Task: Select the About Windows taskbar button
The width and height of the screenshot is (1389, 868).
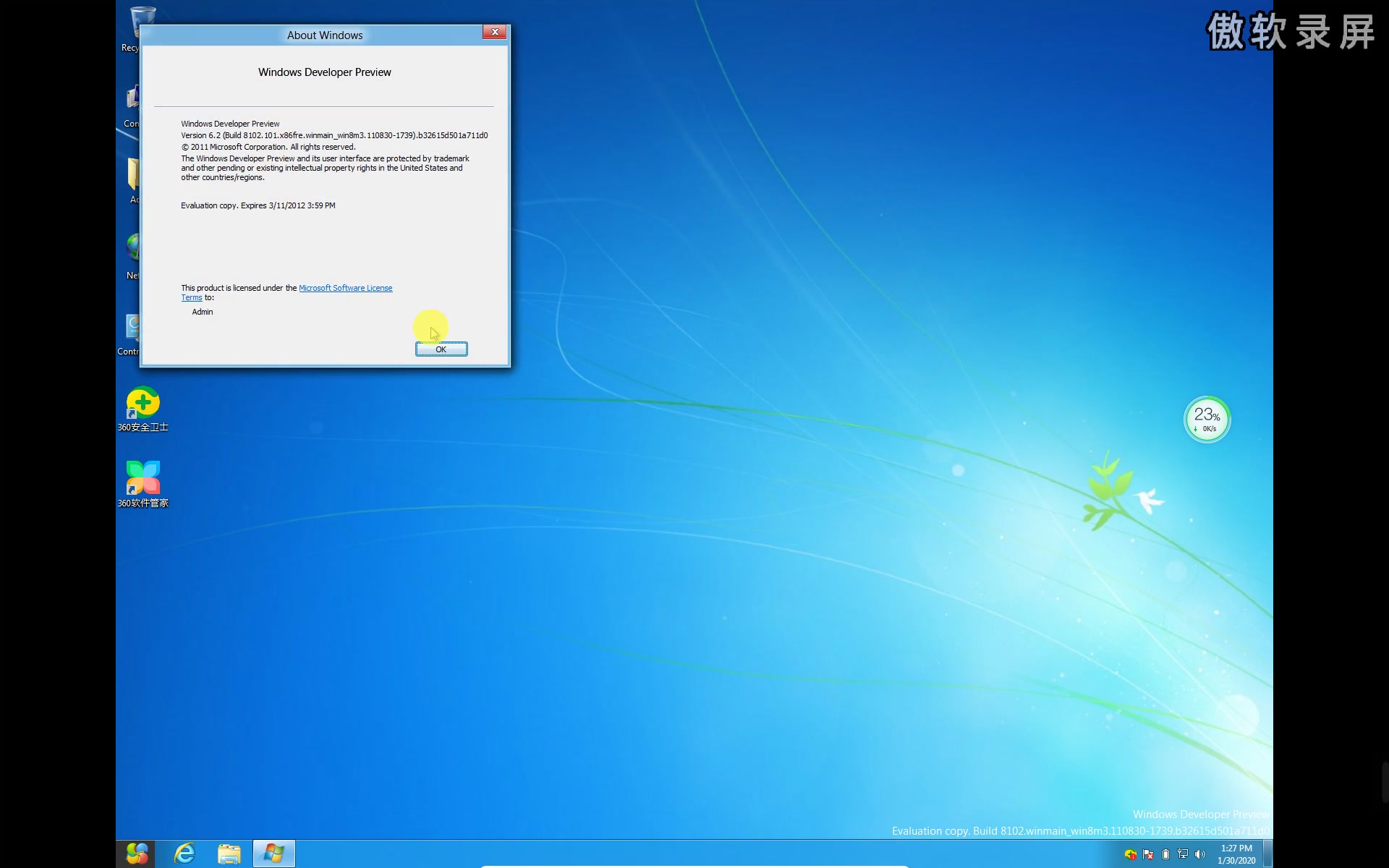Action: click(x=273, y=854)
